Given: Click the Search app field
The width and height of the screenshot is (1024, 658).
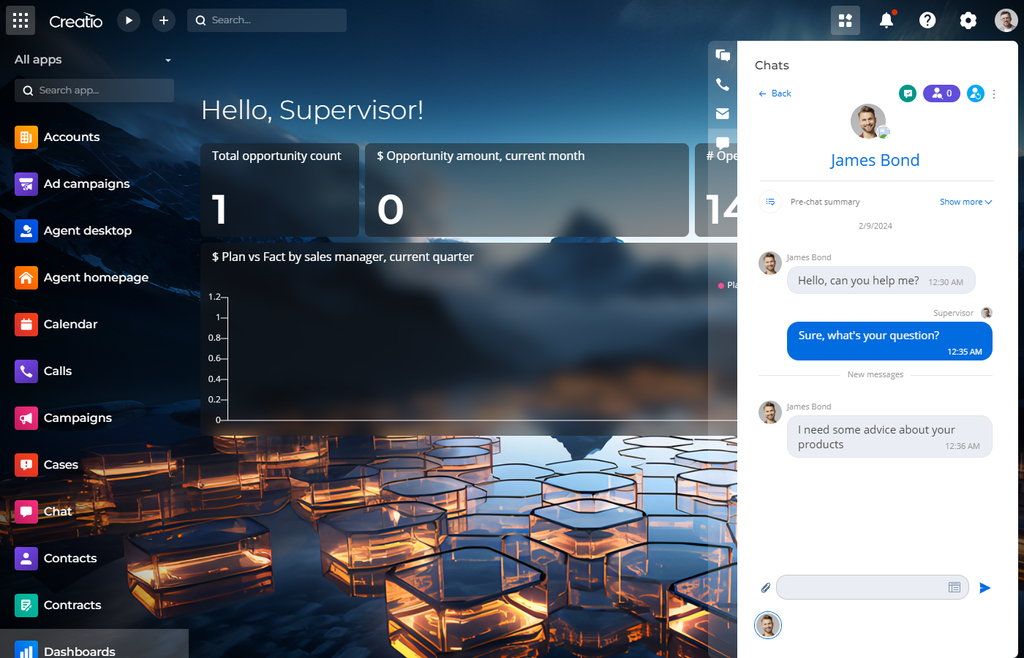Looking at the screenshot, I should point(94,90).
